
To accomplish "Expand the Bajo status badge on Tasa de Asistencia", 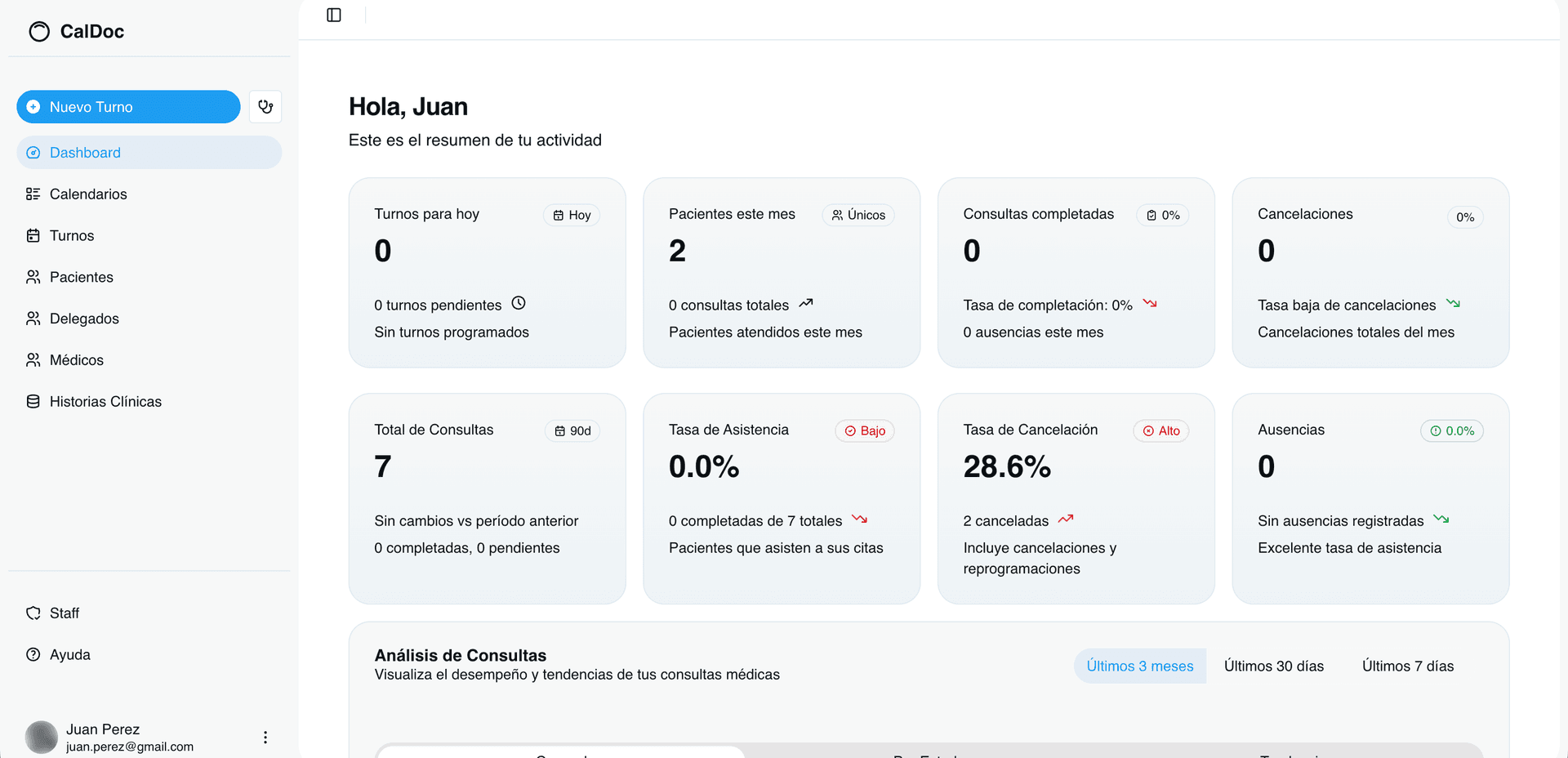I will point(864,430).
